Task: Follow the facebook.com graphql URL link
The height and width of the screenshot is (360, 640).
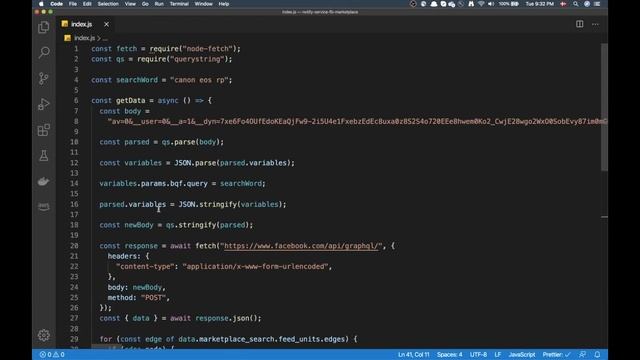Action: tap(301, 246)
